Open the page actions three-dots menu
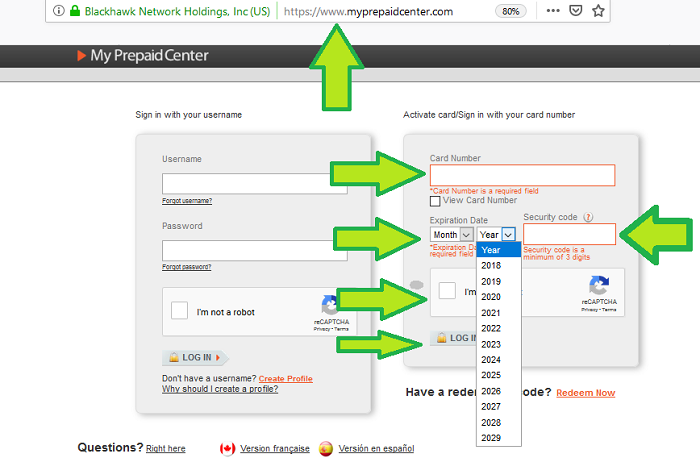The width and height of the screenshot is (700, 458). (553, 10)
